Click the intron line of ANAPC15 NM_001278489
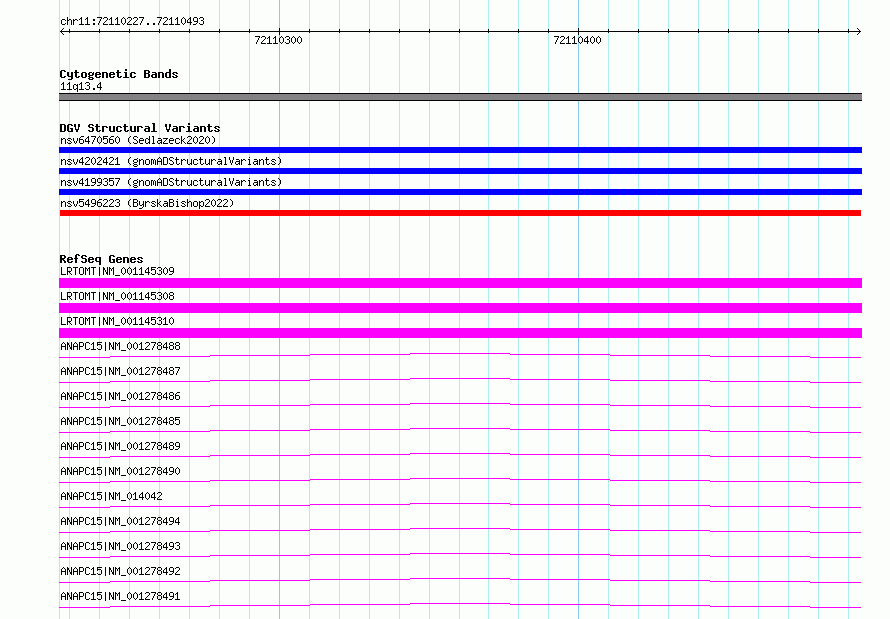This screenshot has width=890, height=619. click(460, 455)
